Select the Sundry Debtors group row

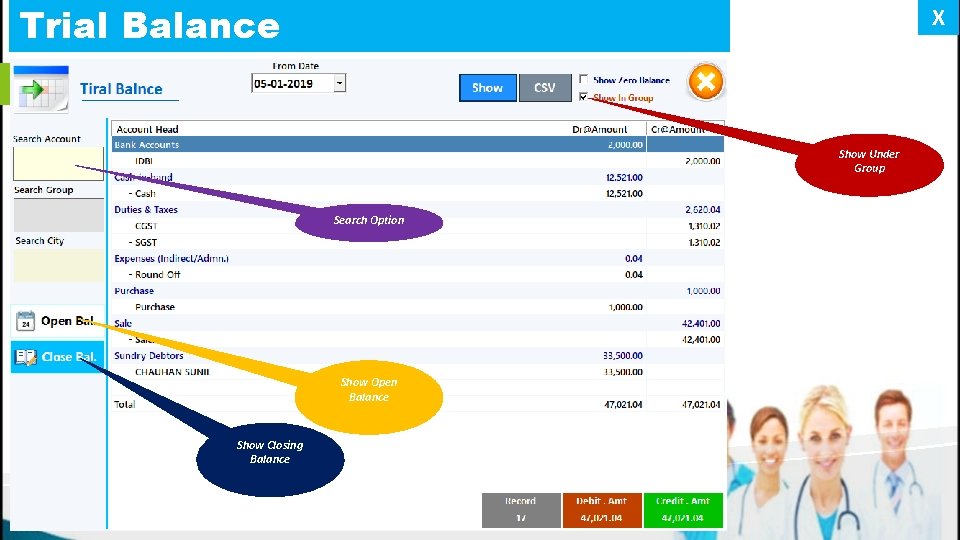418,356
